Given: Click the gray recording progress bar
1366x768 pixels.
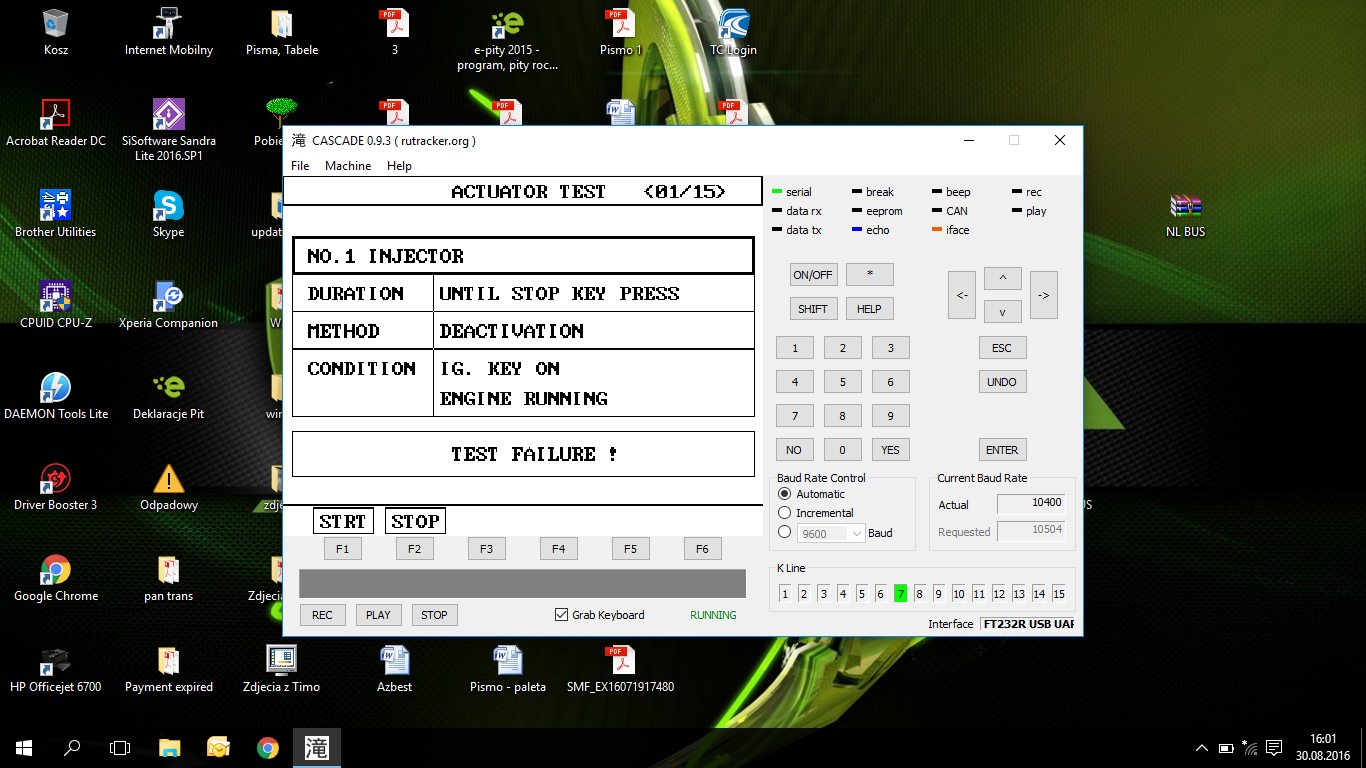Looking at the screenshot, I should point(522,584).
